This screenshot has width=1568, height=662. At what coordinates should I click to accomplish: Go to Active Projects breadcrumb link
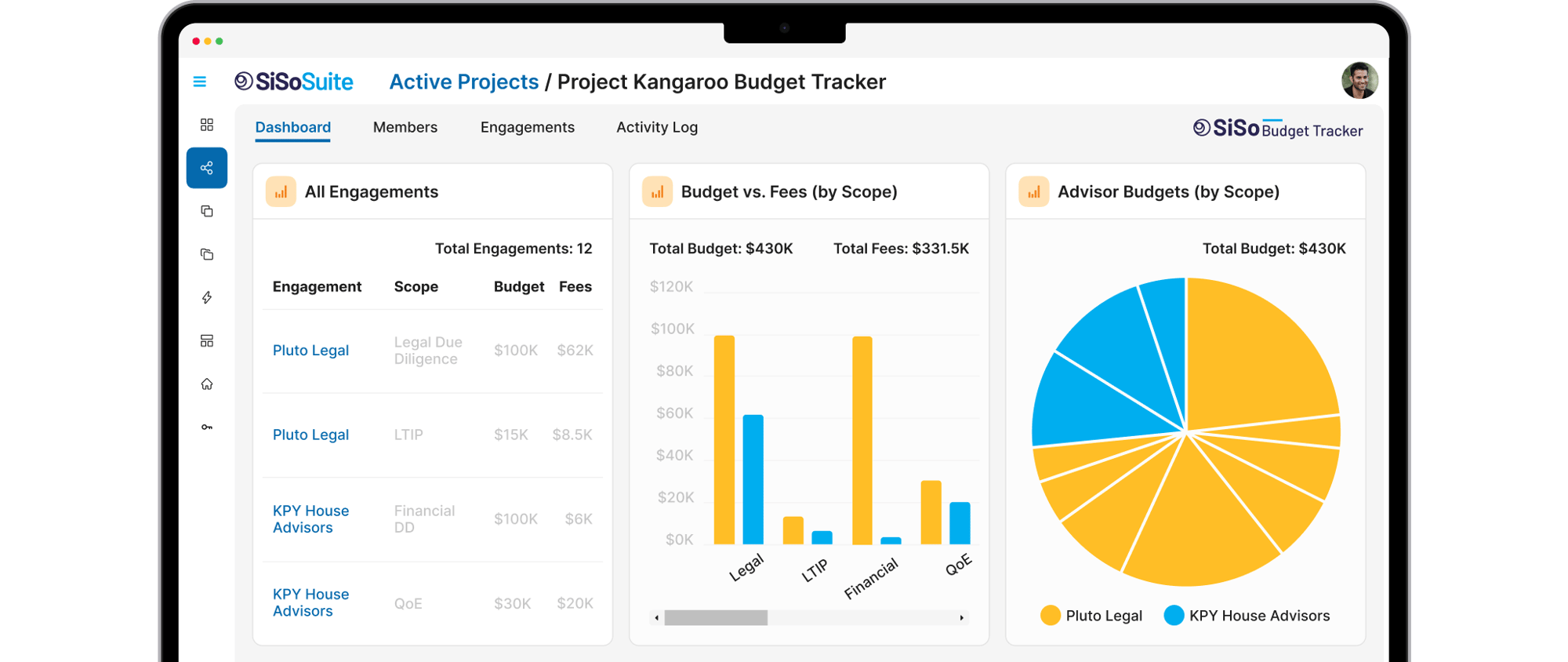[x=464, y=82]
